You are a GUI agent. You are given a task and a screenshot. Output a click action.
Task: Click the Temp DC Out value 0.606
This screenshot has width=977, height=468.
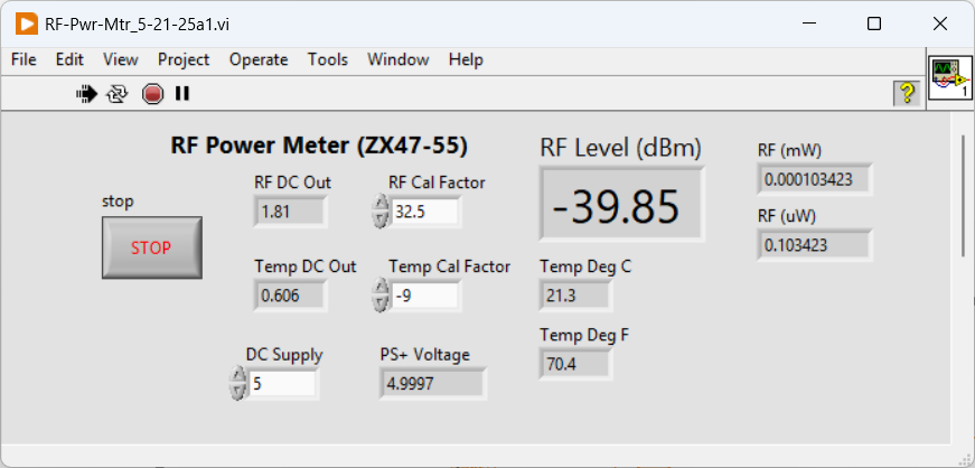[x=290, y=295]
